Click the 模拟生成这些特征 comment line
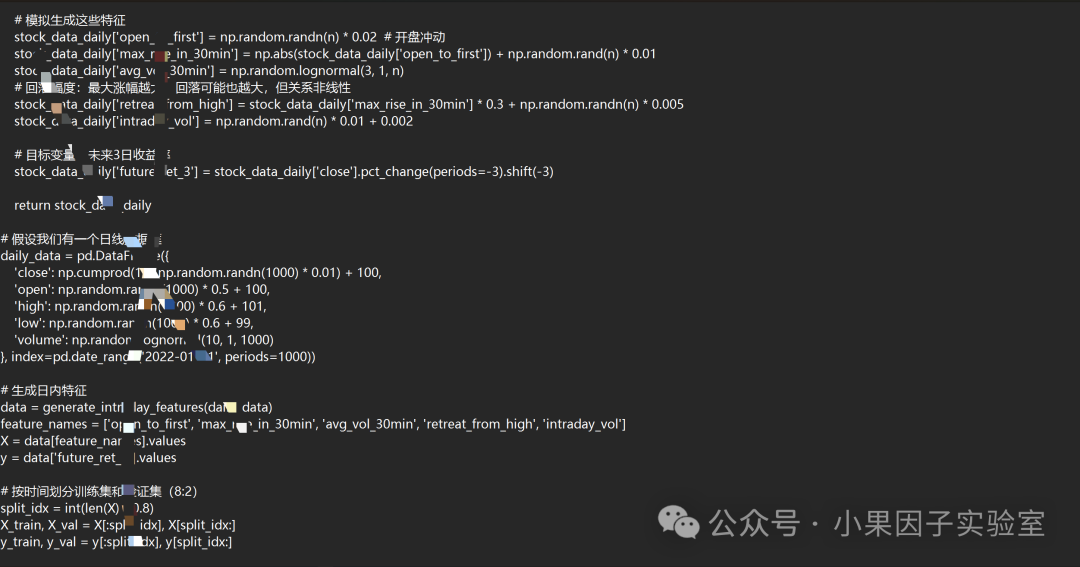This screenshot has width=1080, height=567. (x=70, y=20)
